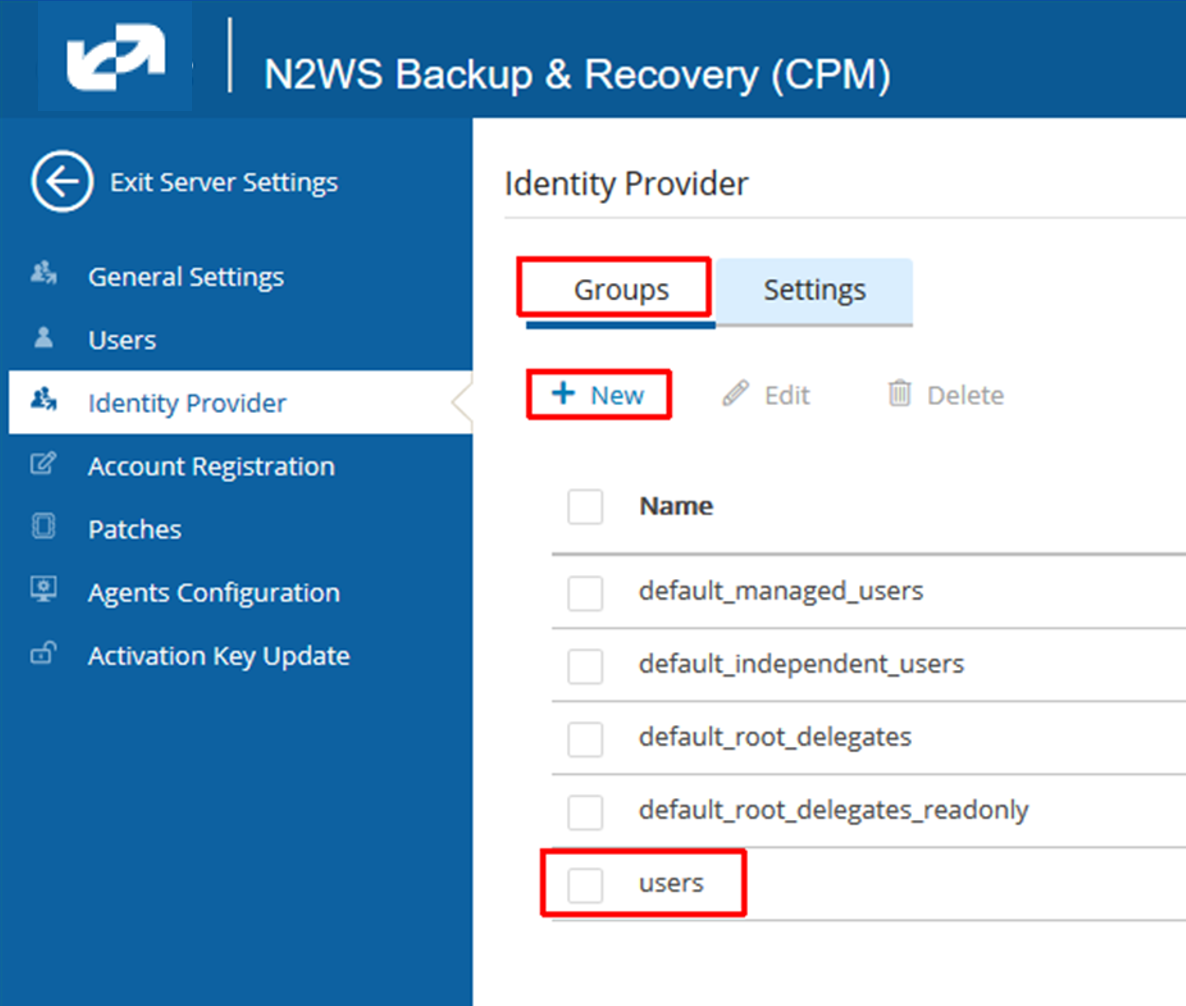Click the N2WS logo icon
Viewport: 1186px width, 1006px height.
click(115, 57)
